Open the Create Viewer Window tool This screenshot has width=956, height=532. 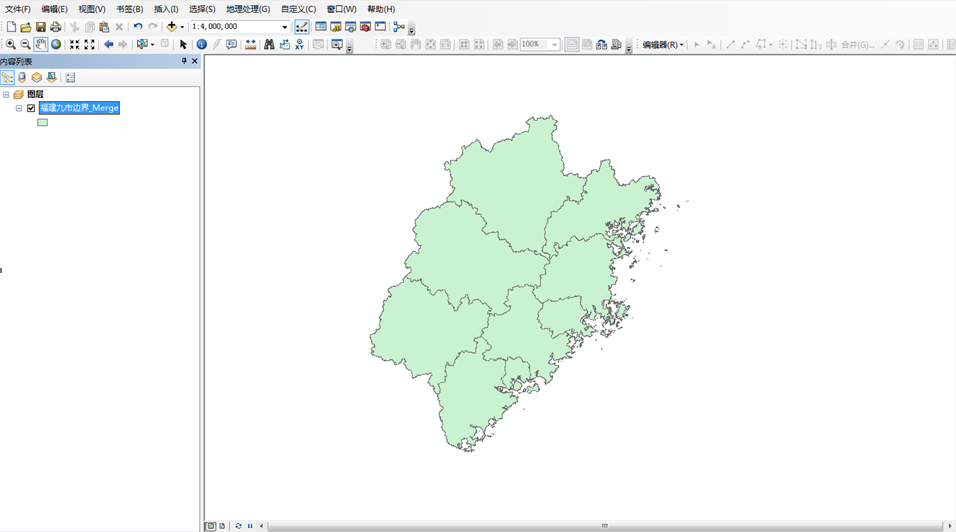(x=337, y=44)
